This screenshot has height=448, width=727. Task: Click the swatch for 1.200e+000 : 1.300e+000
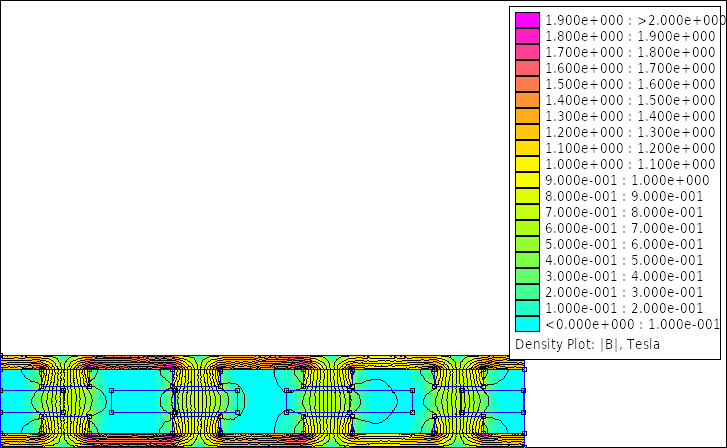(527, 132)
